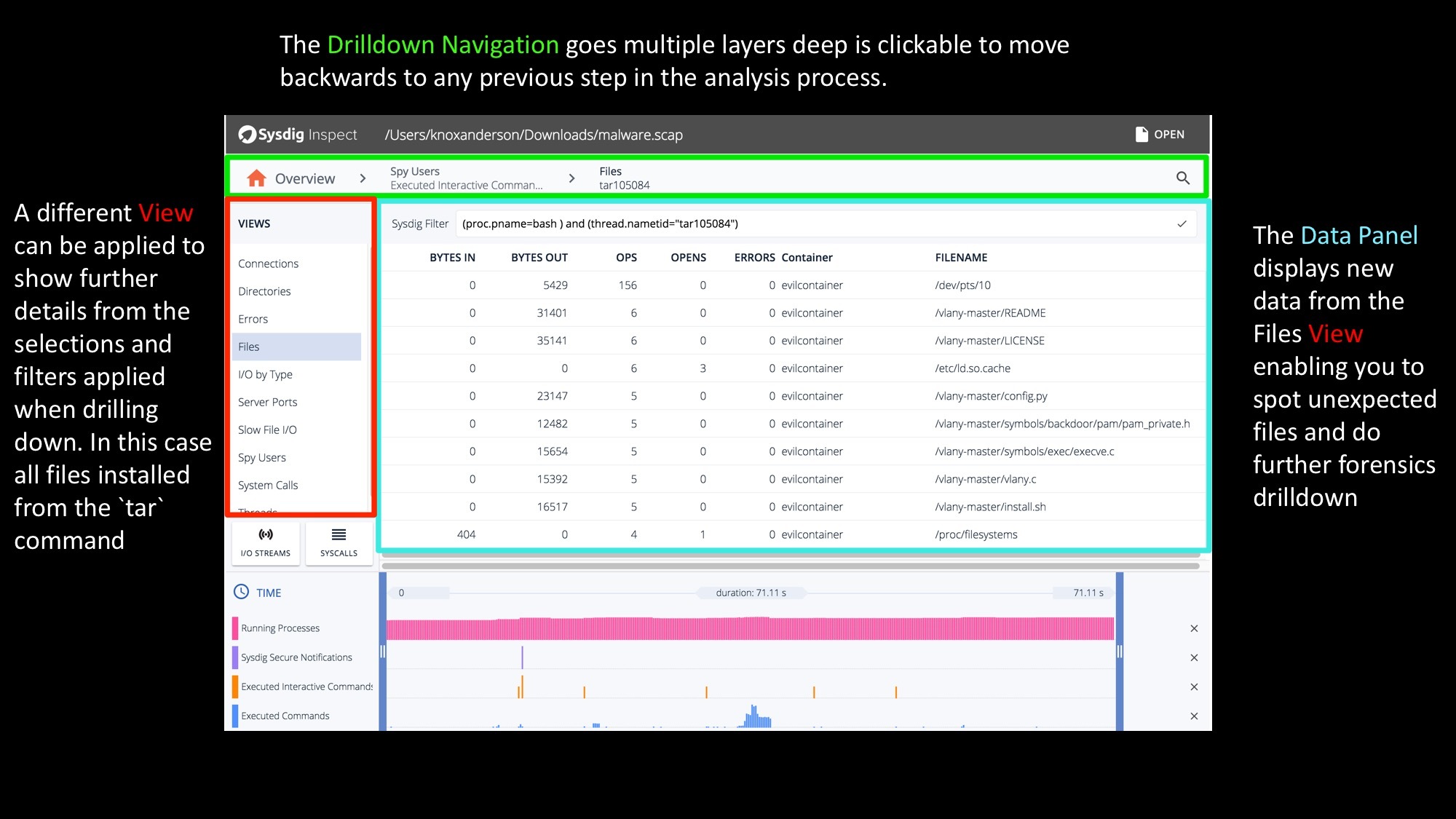
Task: Click chevron after Spy Users breadcrumb
Action: point(571,178)
